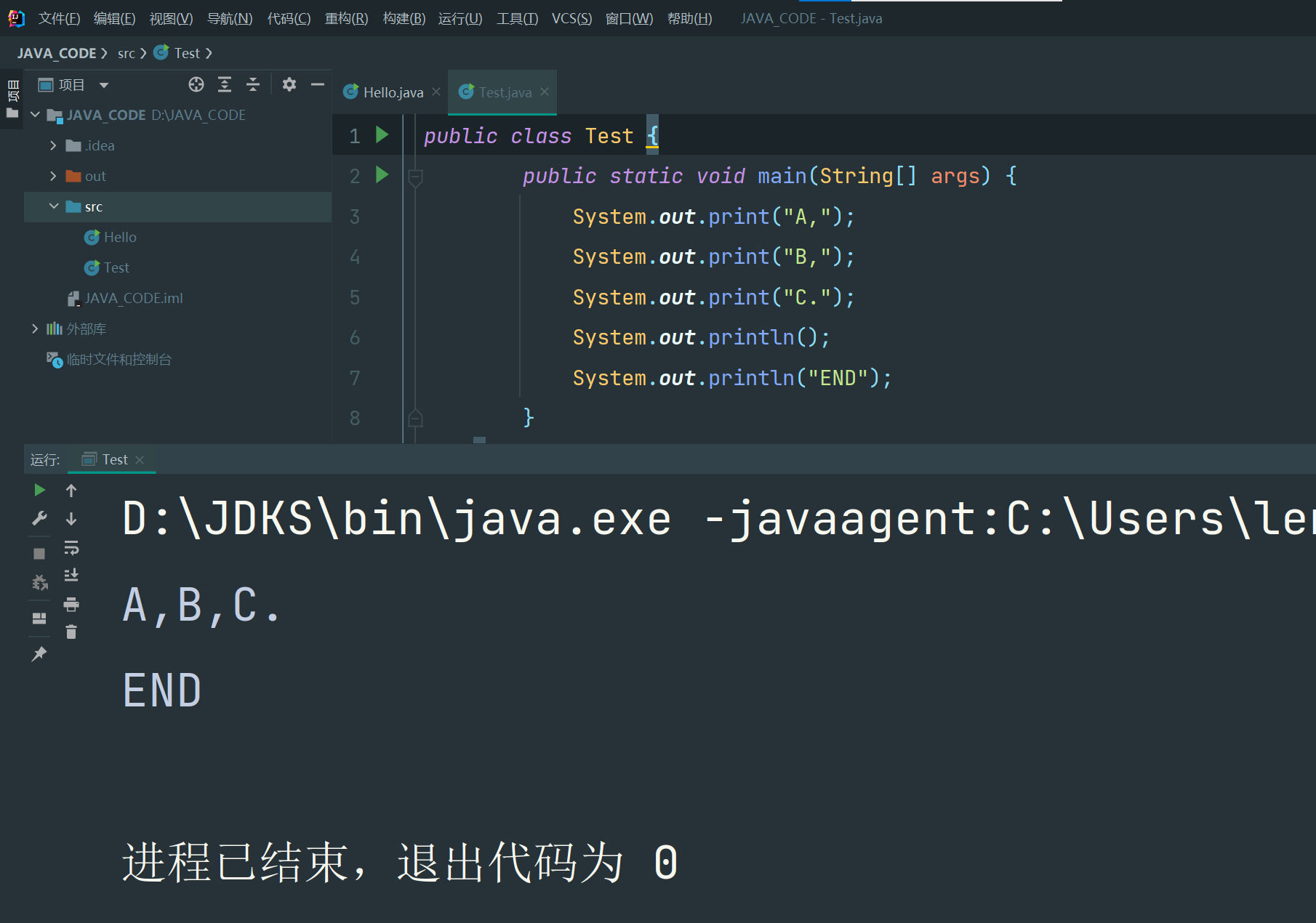
Task: Open the 导航(N) menu
Action: point(230,18)
